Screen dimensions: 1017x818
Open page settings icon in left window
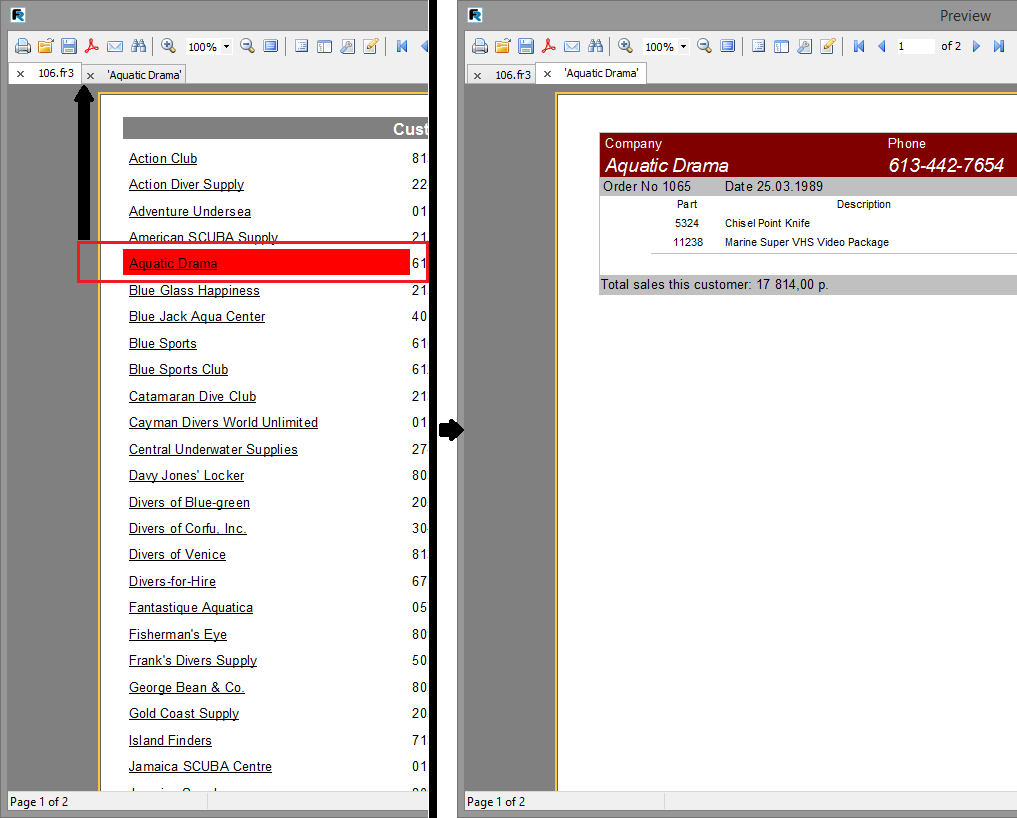348,46
